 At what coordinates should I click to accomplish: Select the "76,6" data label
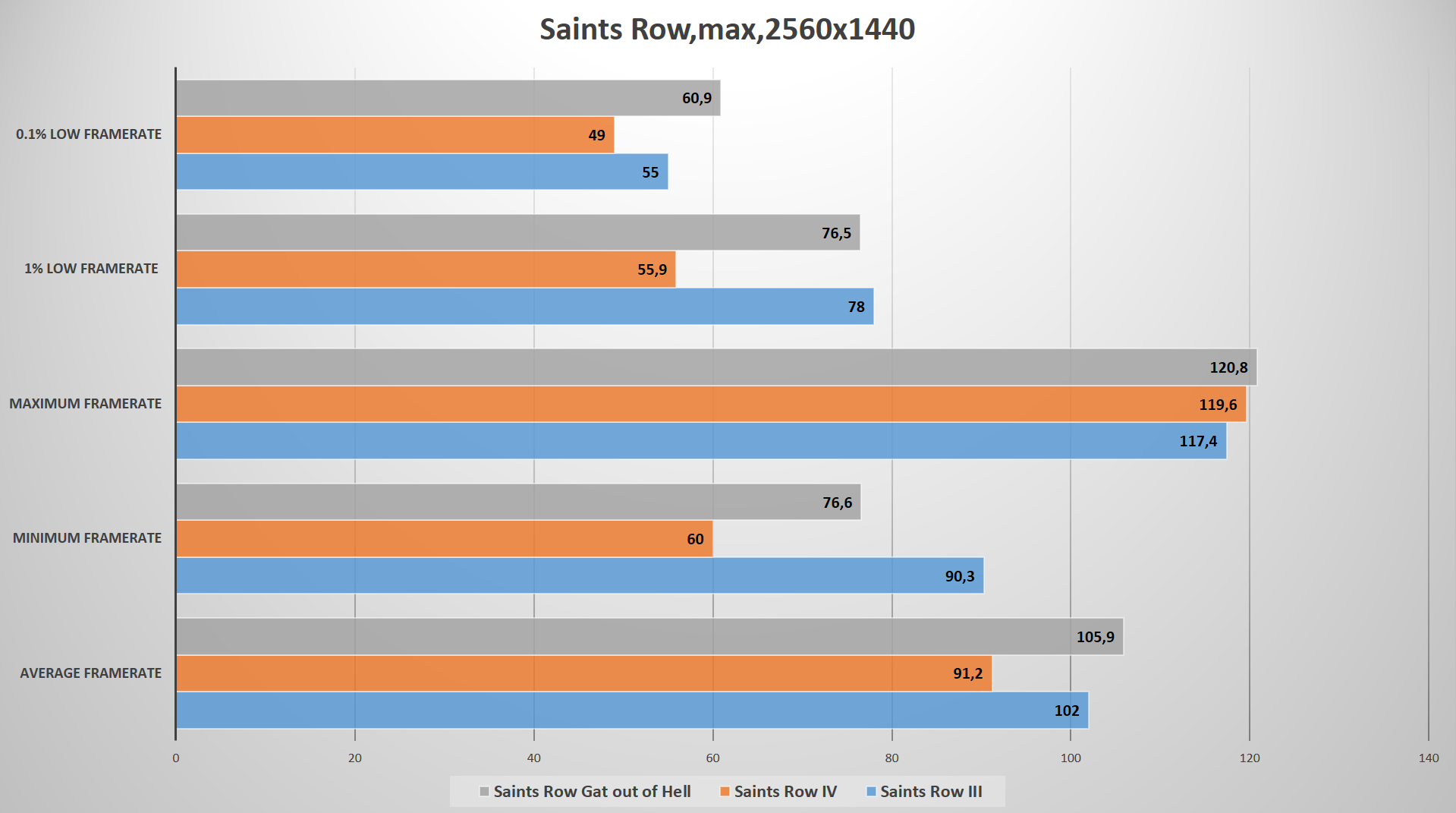click(837, 503)
